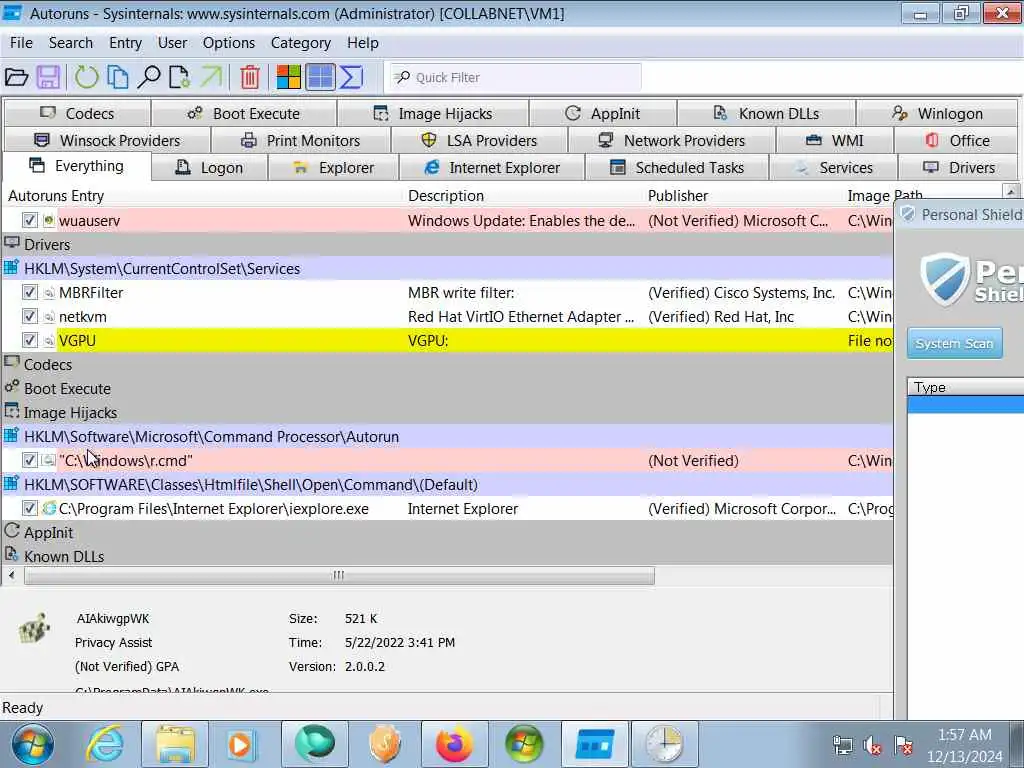Click the horizontal scrollbar left arrow
Screen dimensions: 1024x768
tap(12, 575)
